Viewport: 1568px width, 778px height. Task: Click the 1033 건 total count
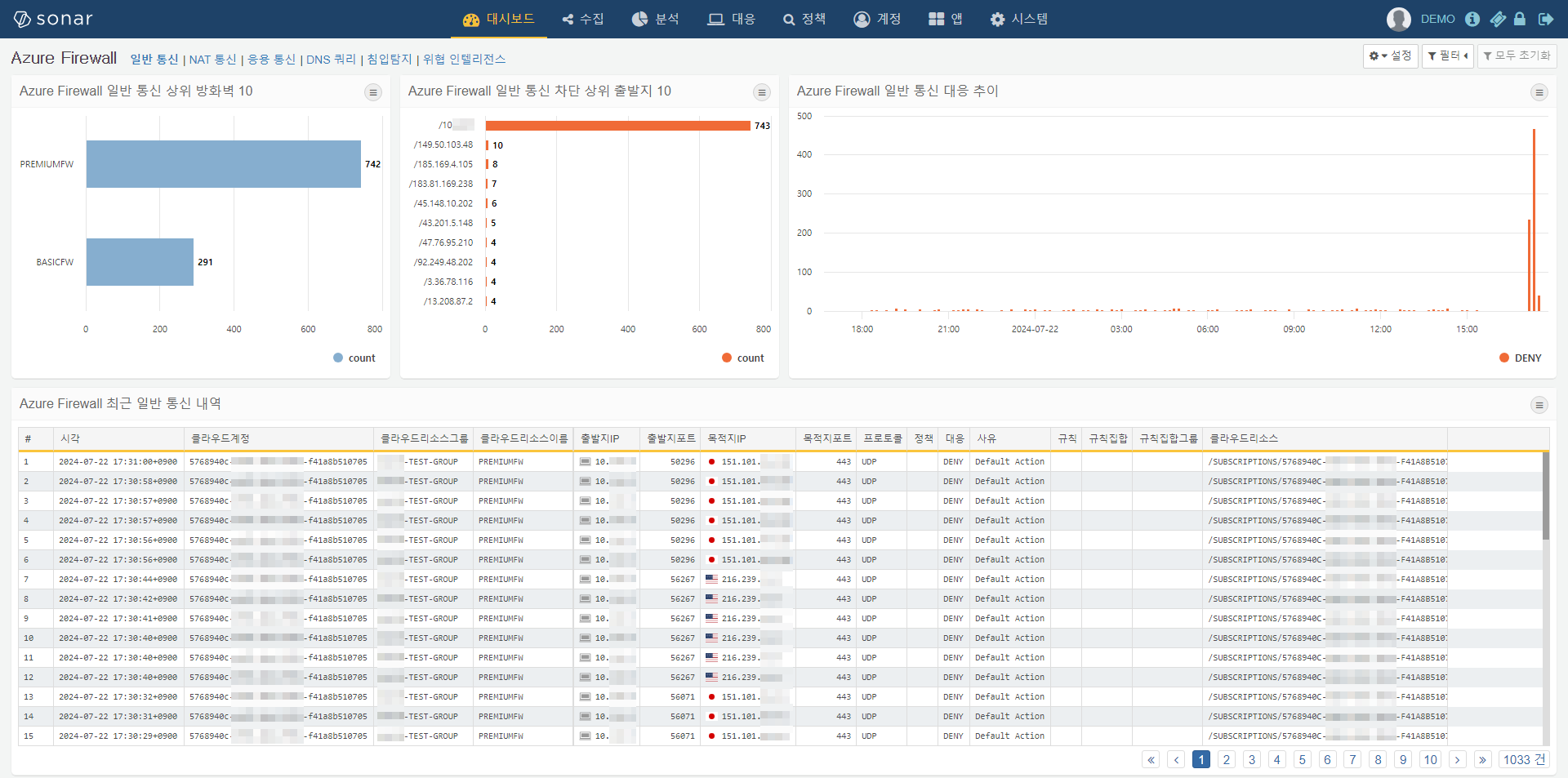[x=1524, y=759]
